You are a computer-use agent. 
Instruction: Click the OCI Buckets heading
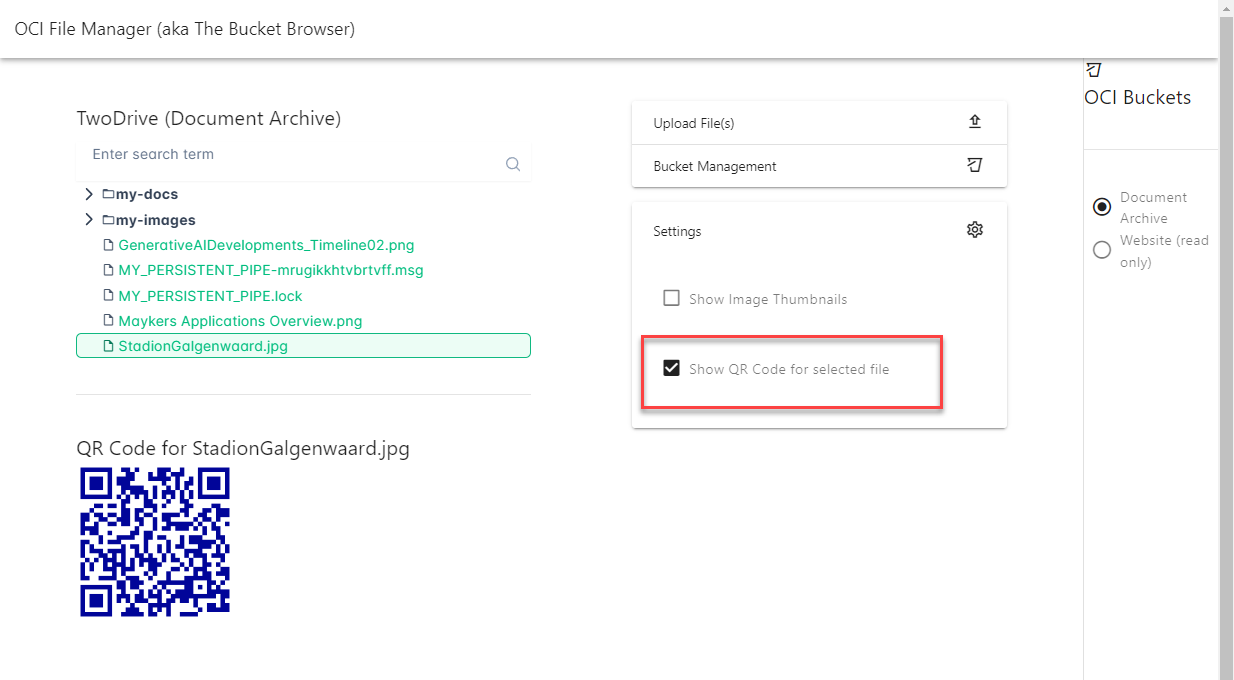click(1138, 97)
